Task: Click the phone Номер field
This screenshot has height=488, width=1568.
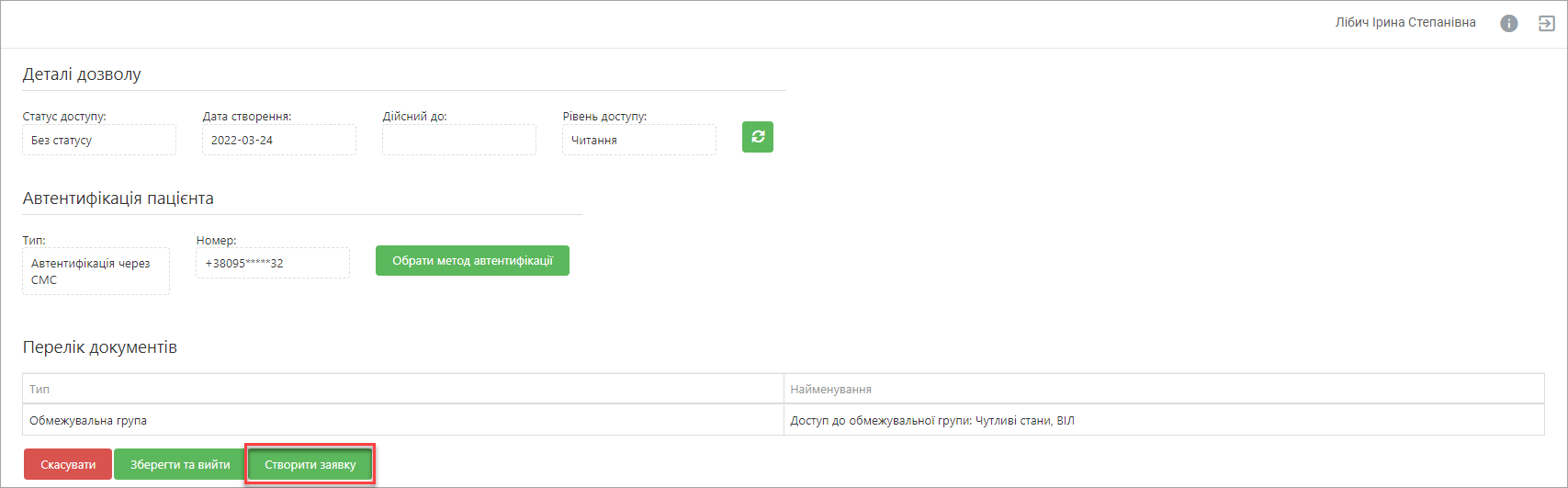Action: pos(273,263)
